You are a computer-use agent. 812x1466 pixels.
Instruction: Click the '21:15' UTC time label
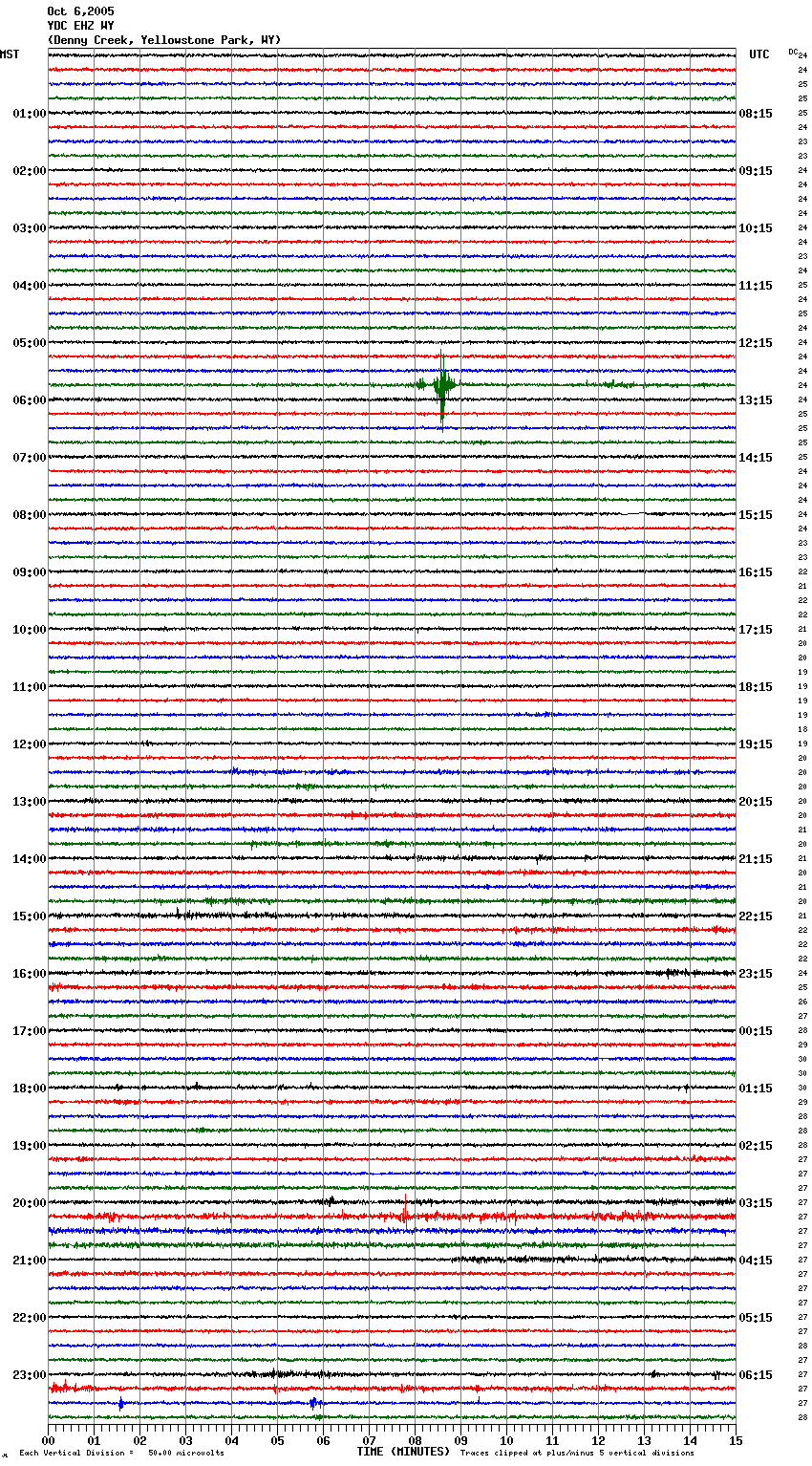pos(756,859)
